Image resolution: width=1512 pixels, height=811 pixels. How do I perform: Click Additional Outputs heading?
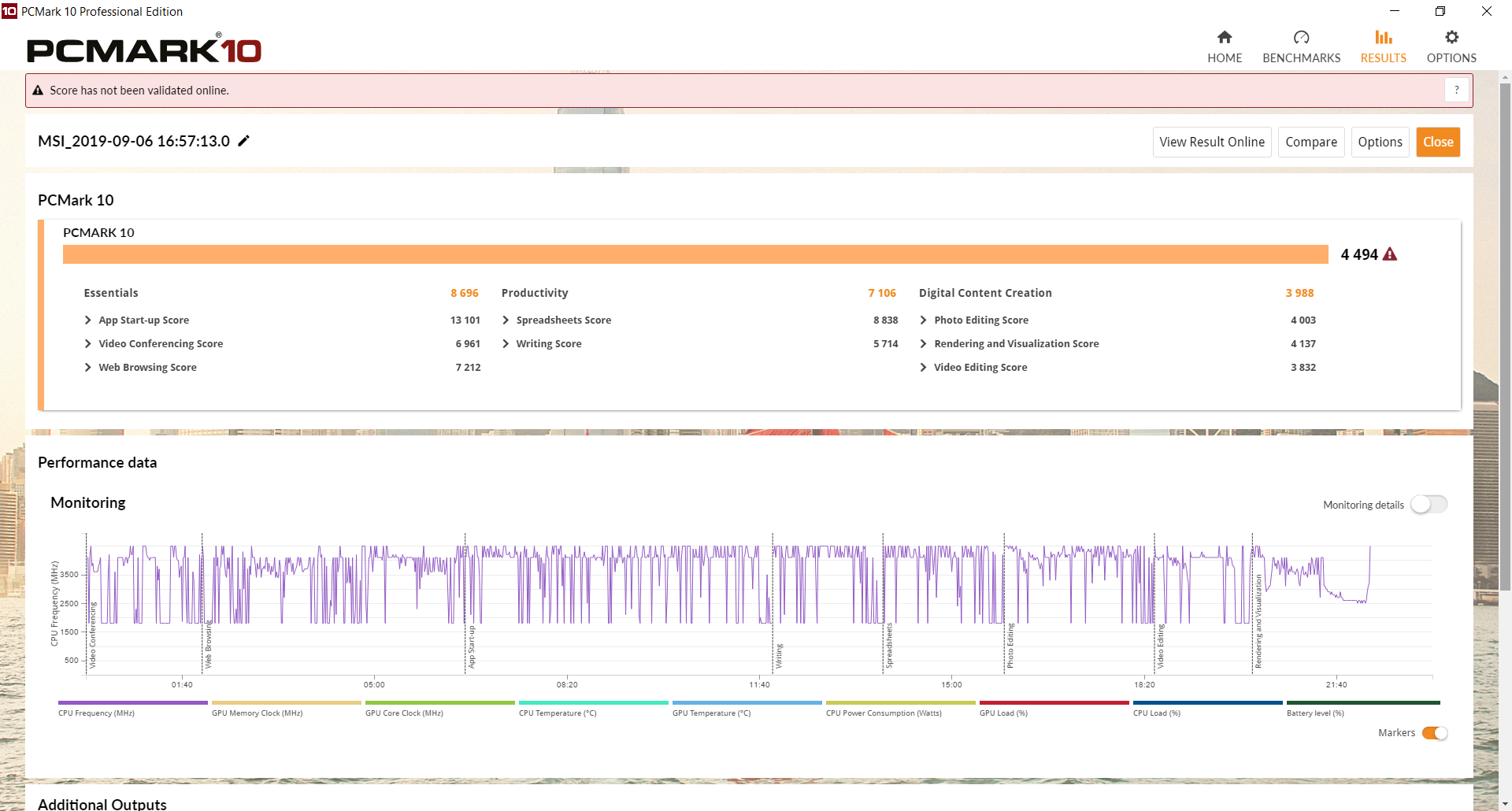pos(102,804)
